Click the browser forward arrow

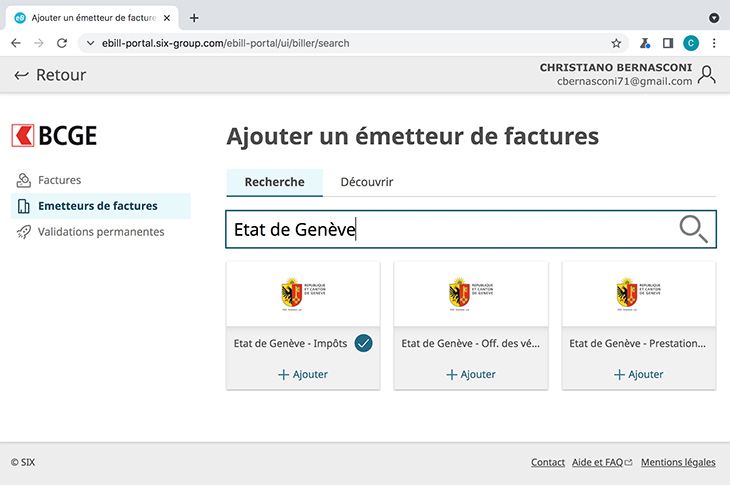coord(39,43)
